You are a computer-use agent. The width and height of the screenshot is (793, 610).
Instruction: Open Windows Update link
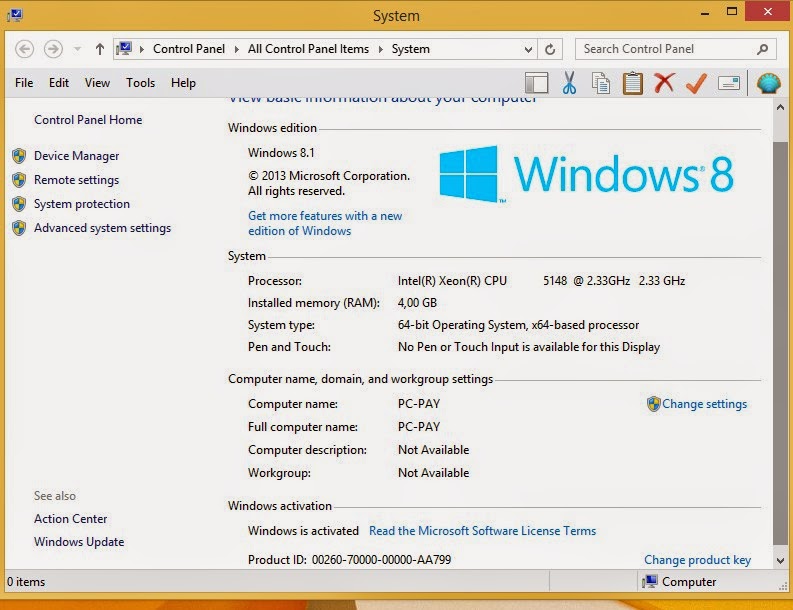[x=79, y=542]
